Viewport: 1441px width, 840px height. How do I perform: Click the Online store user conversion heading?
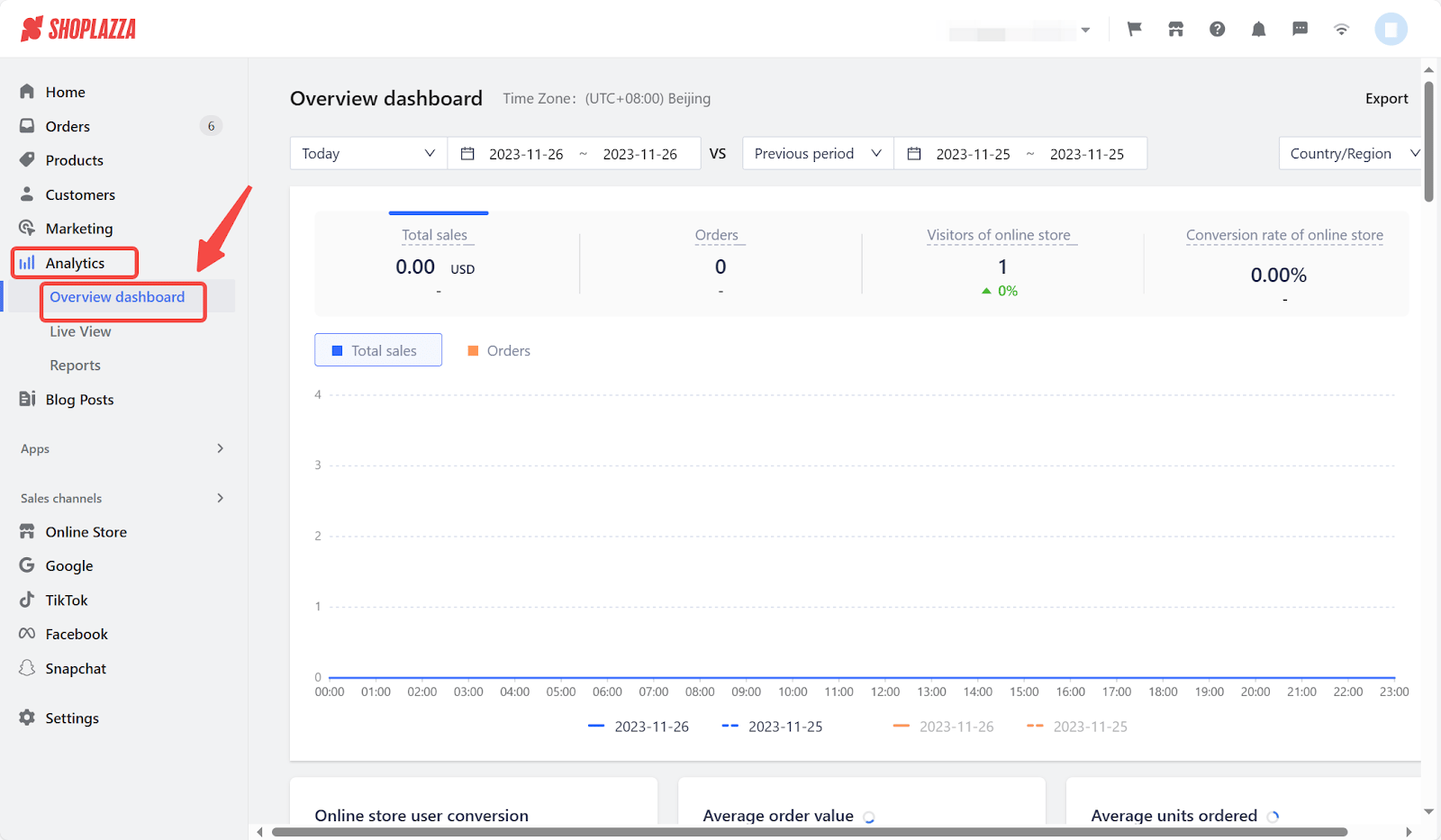tap(421, 816)
